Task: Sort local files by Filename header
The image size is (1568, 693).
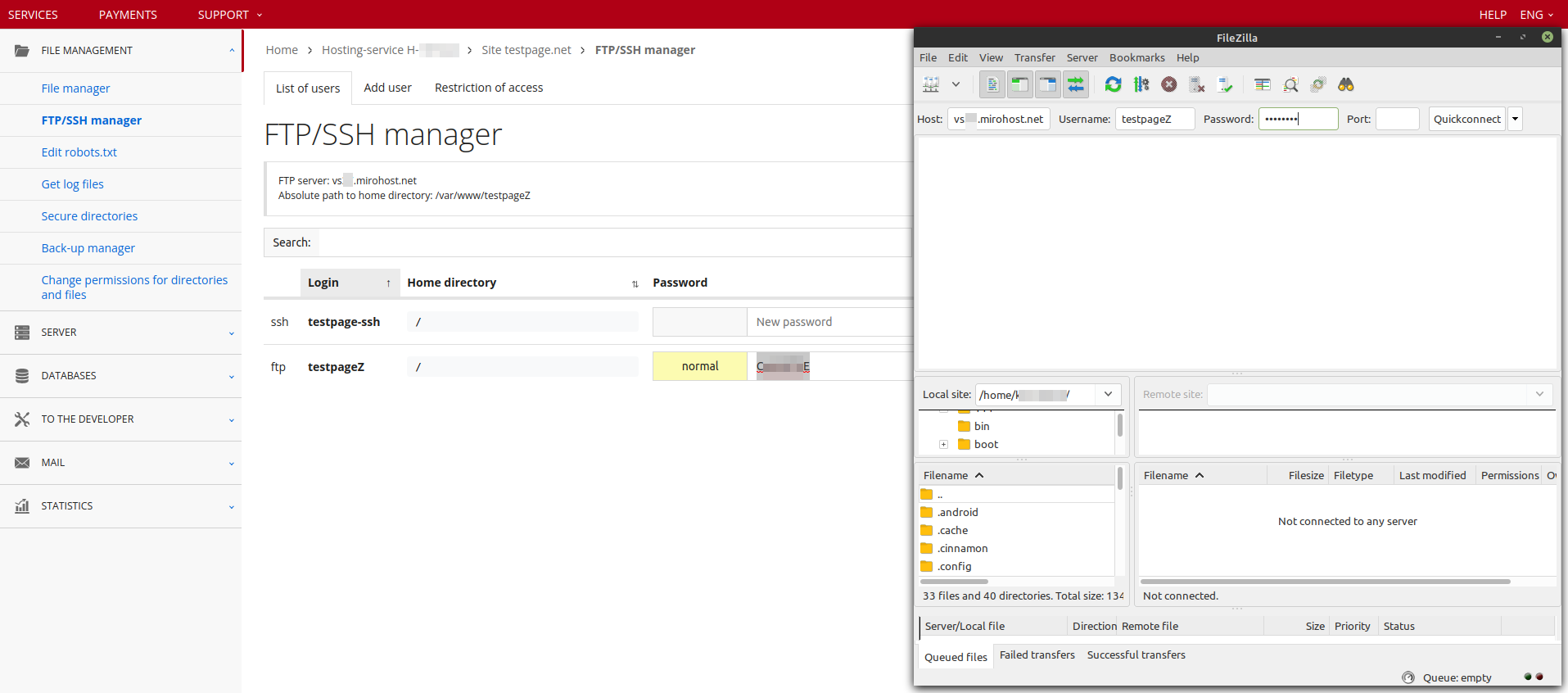Action: [x=1015, y=475]
